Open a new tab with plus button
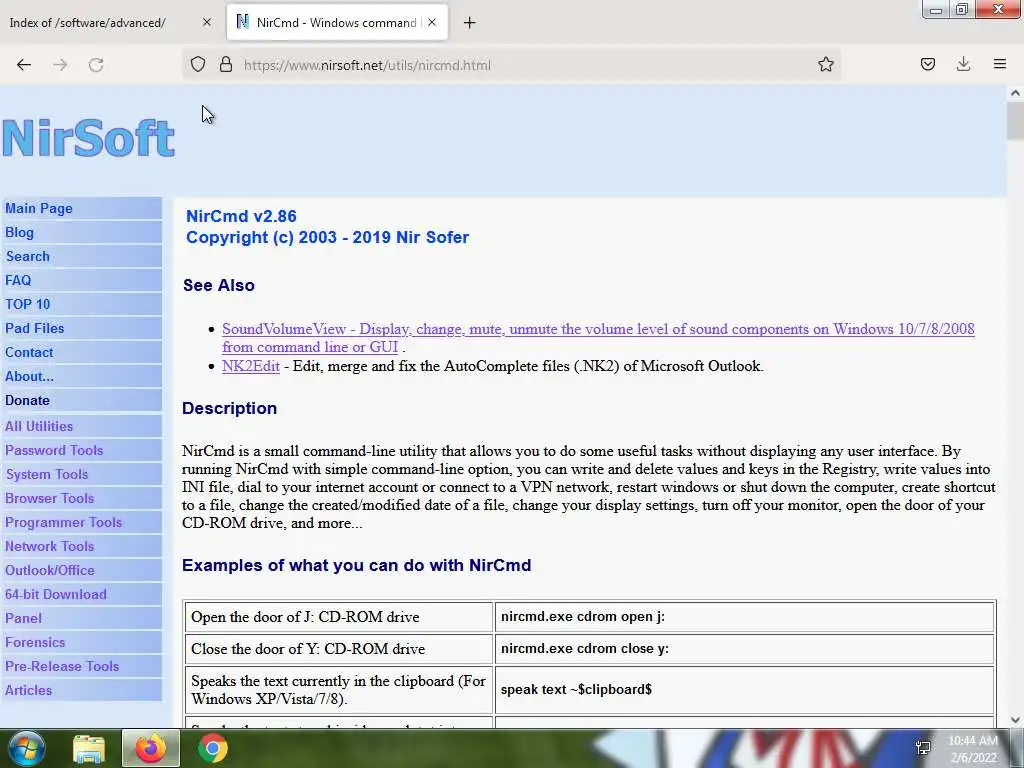Screen dimensions: 1024x768 click(x=470, y=23)
